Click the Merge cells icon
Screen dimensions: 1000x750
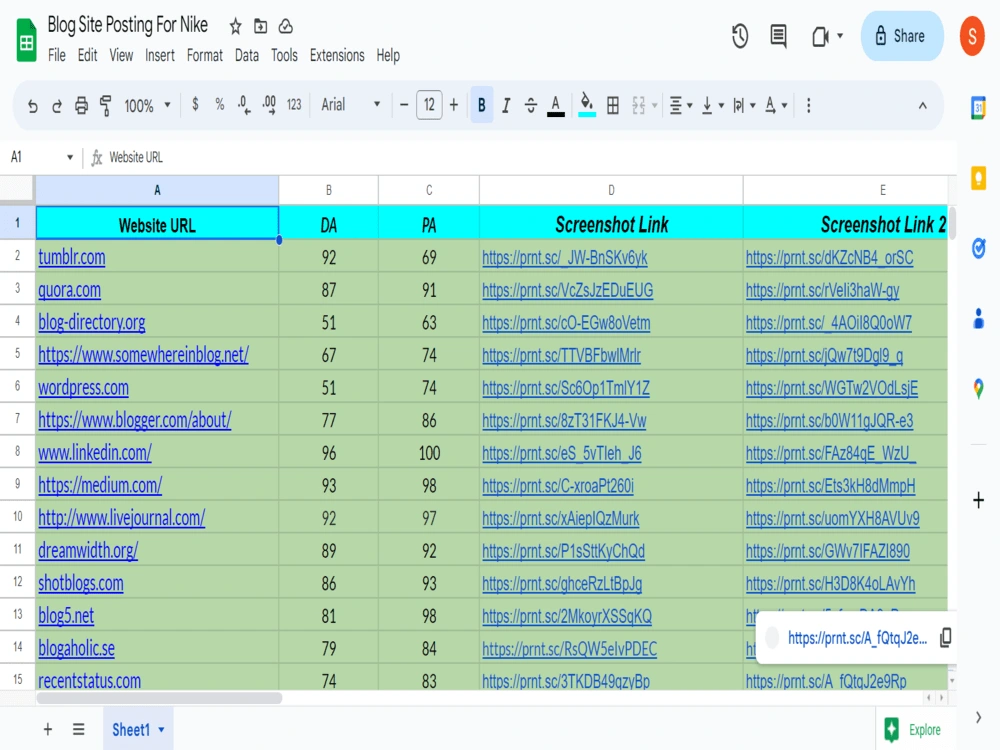coord(638,105)
